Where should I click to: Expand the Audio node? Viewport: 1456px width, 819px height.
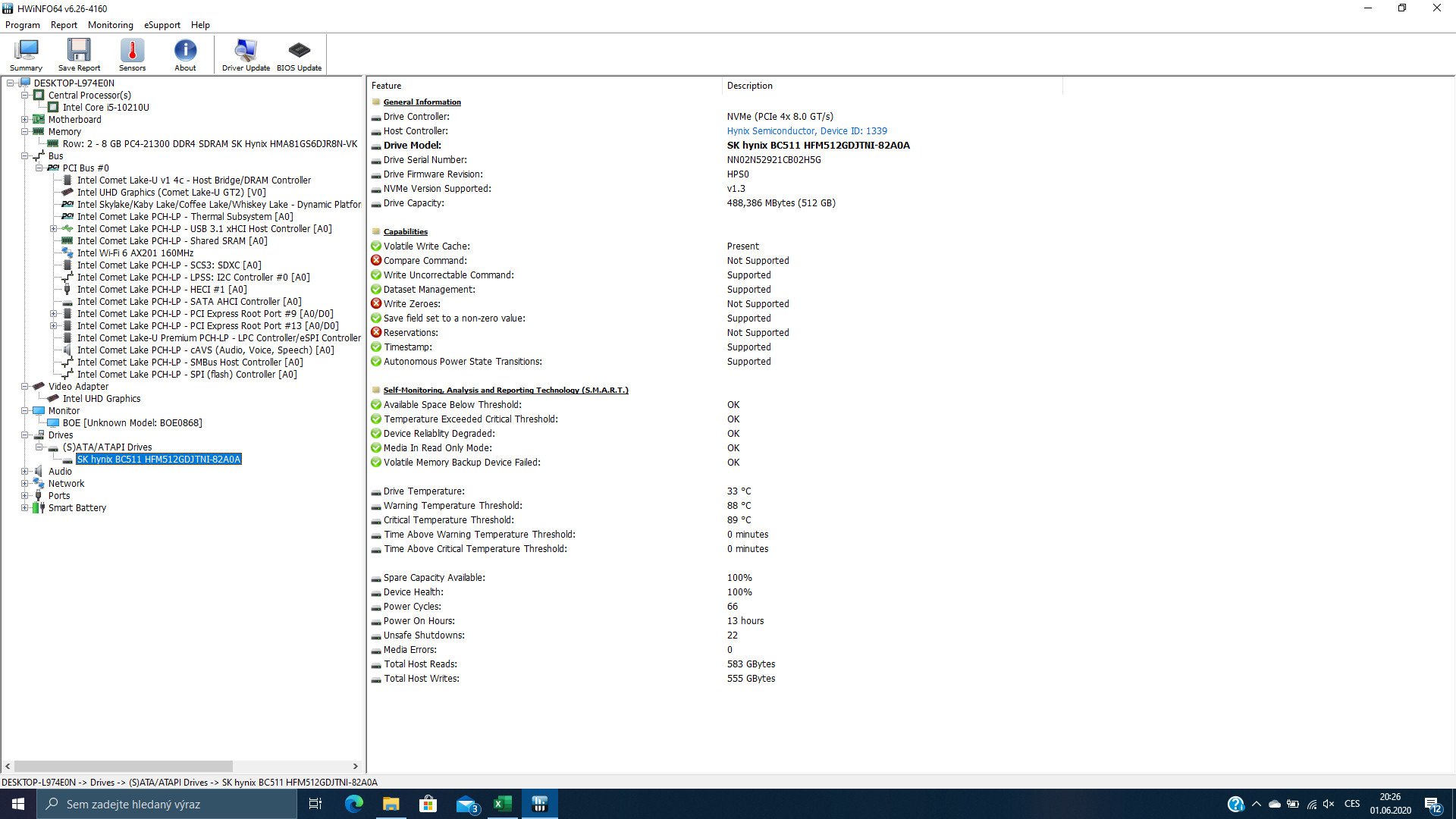pos(25,472)
